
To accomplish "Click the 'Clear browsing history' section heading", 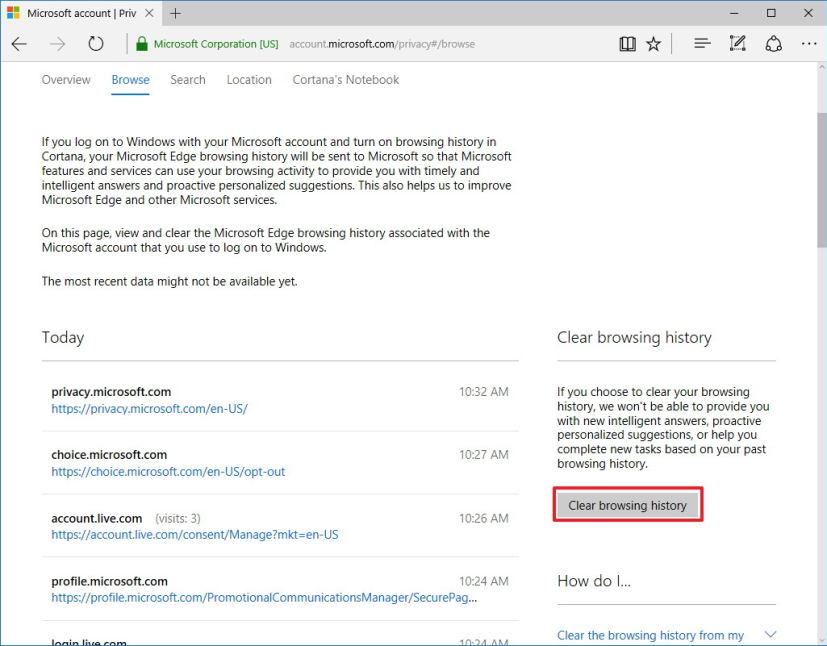I will point(634,338).
